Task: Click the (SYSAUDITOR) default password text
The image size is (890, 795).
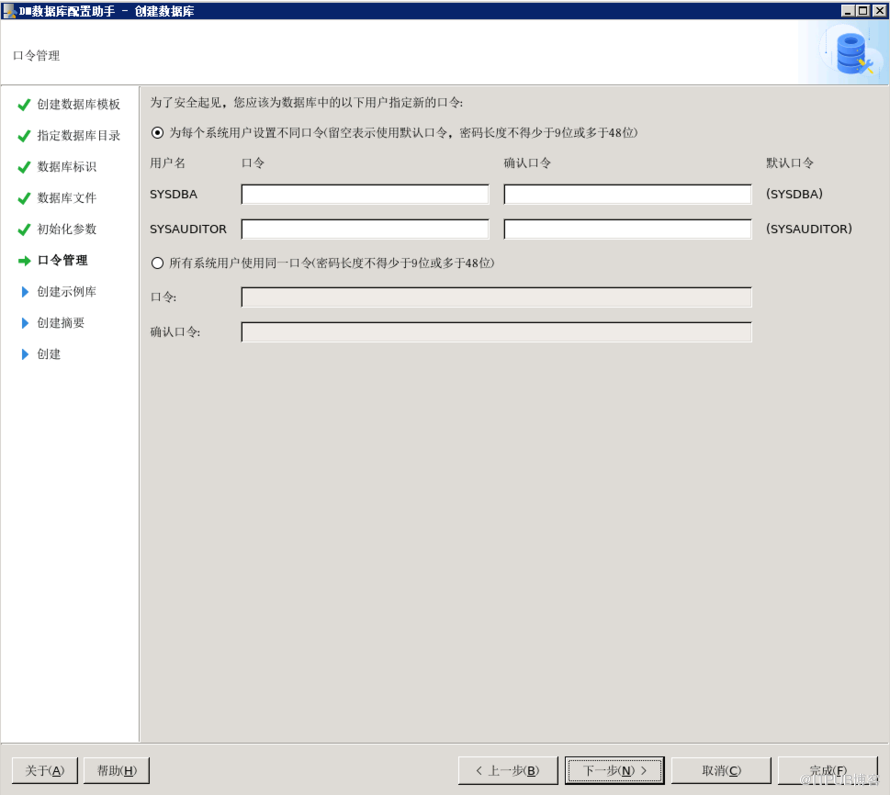Action: [809, 229]
